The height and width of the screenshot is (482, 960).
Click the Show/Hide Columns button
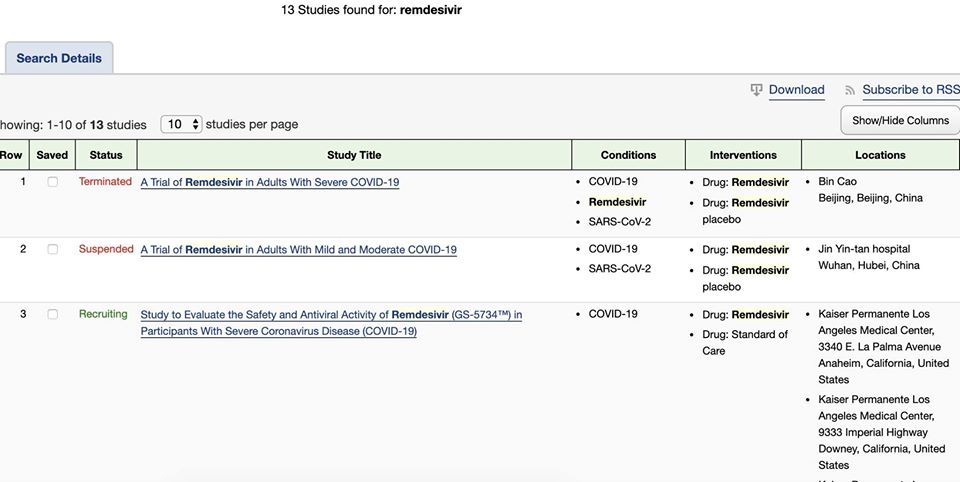pyautogui.click(x=900, y=121)
